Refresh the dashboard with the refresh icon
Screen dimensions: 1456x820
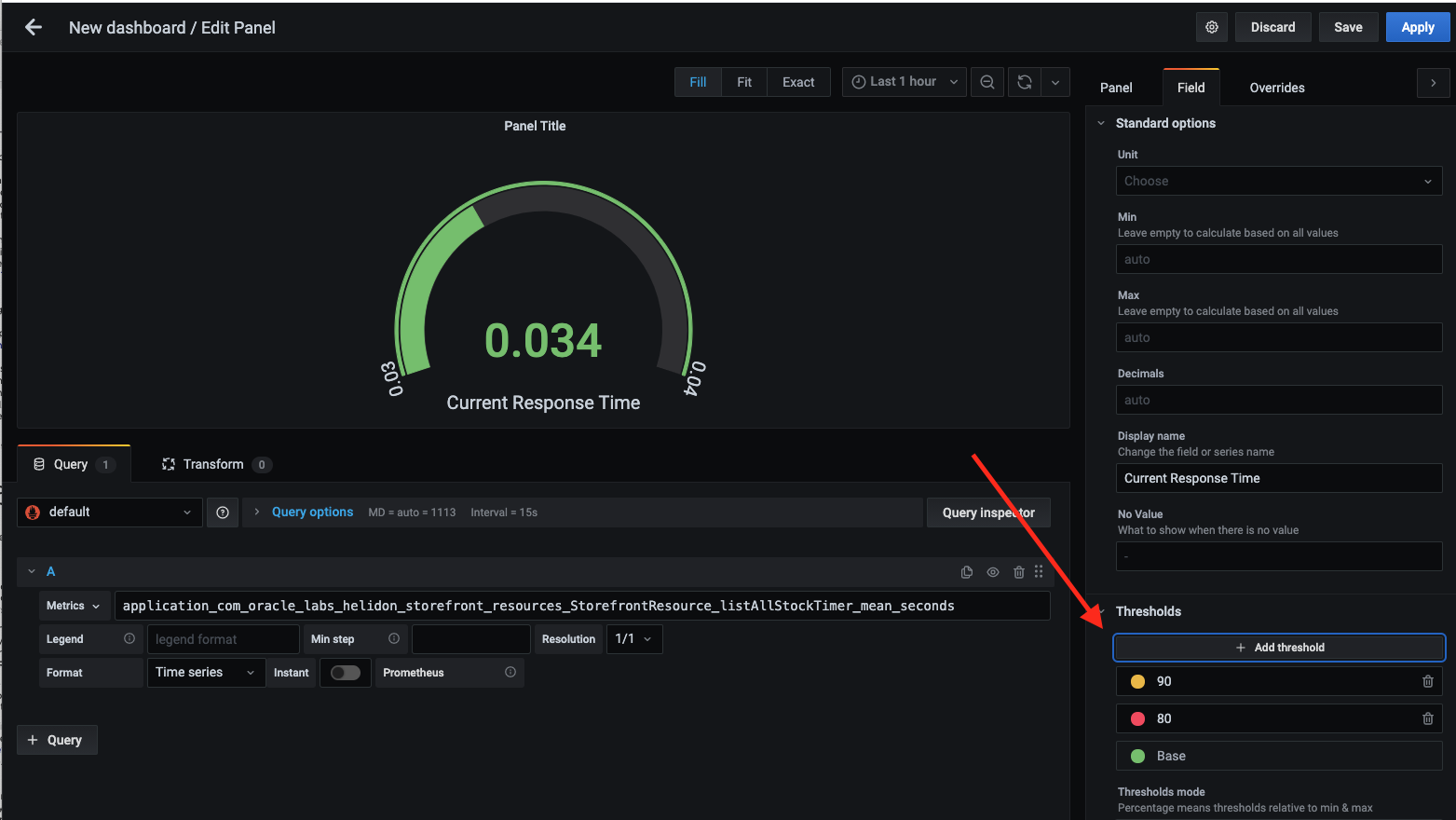[x=1024, y=82]
